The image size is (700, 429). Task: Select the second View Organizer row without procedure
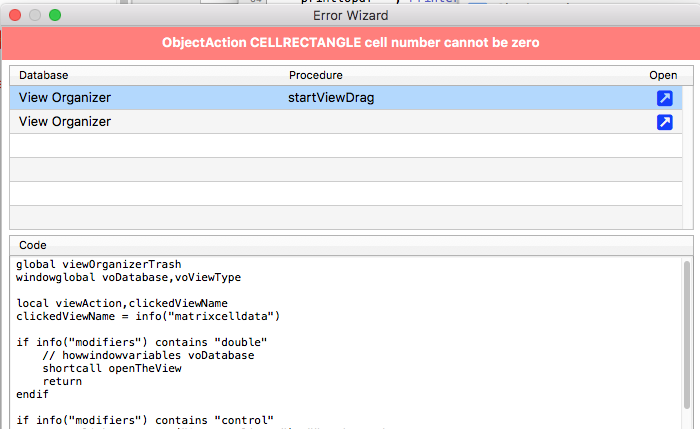(x=346, y=121)
